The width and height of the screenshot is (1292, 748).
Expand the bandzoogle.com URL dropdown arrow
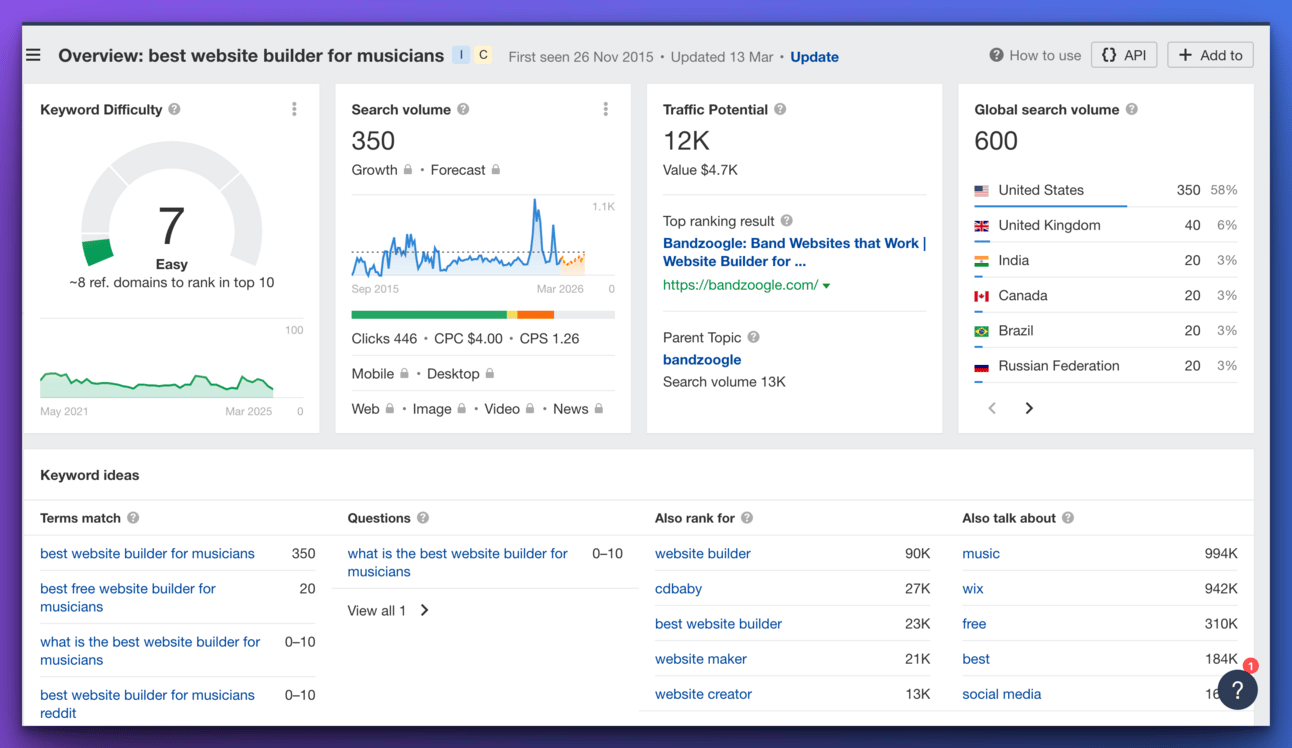827,286
